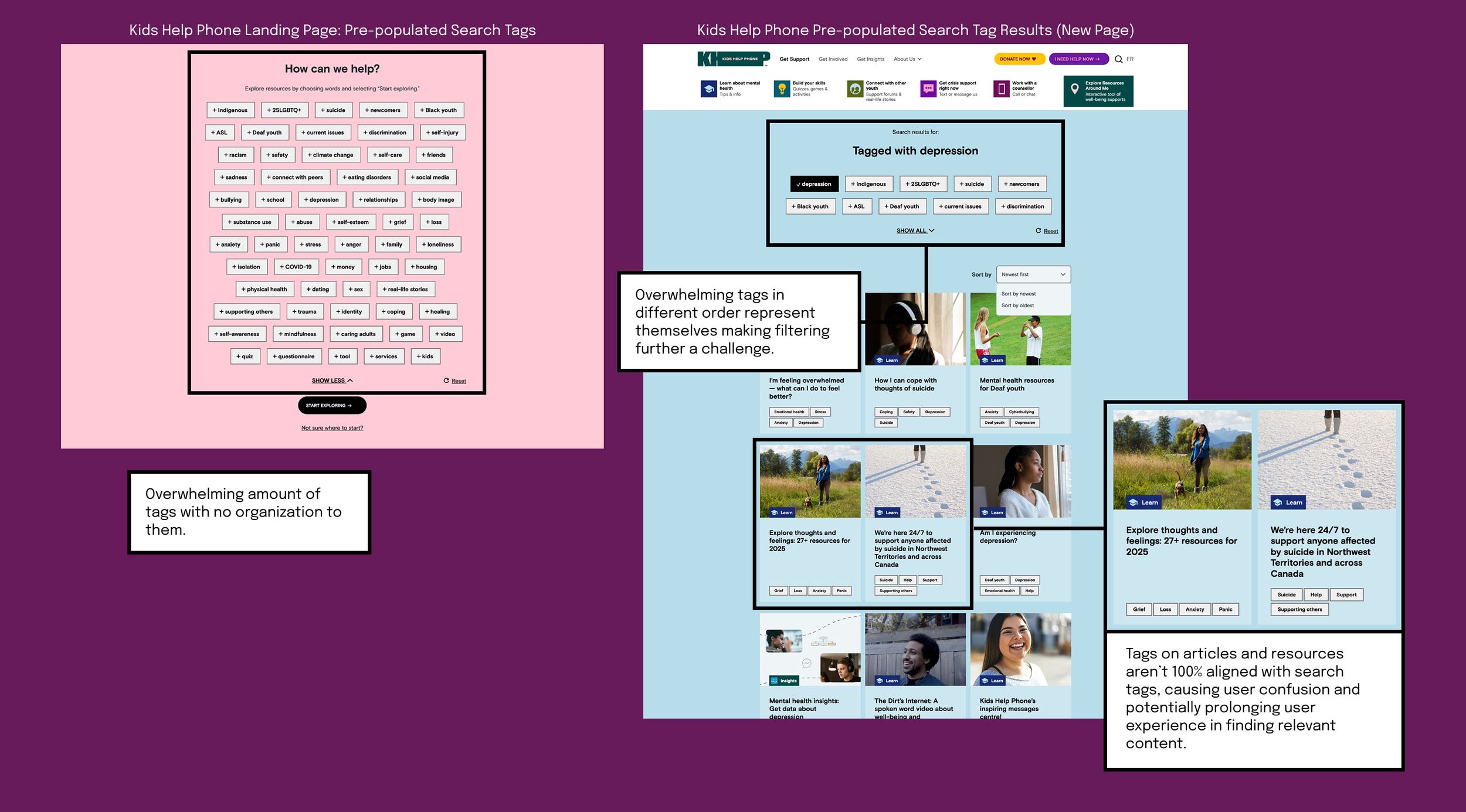Viewport: 1466px width, 812px height.
Task: Click the Explore Resources Around Me pin icon
Action: coord(1074,89)
